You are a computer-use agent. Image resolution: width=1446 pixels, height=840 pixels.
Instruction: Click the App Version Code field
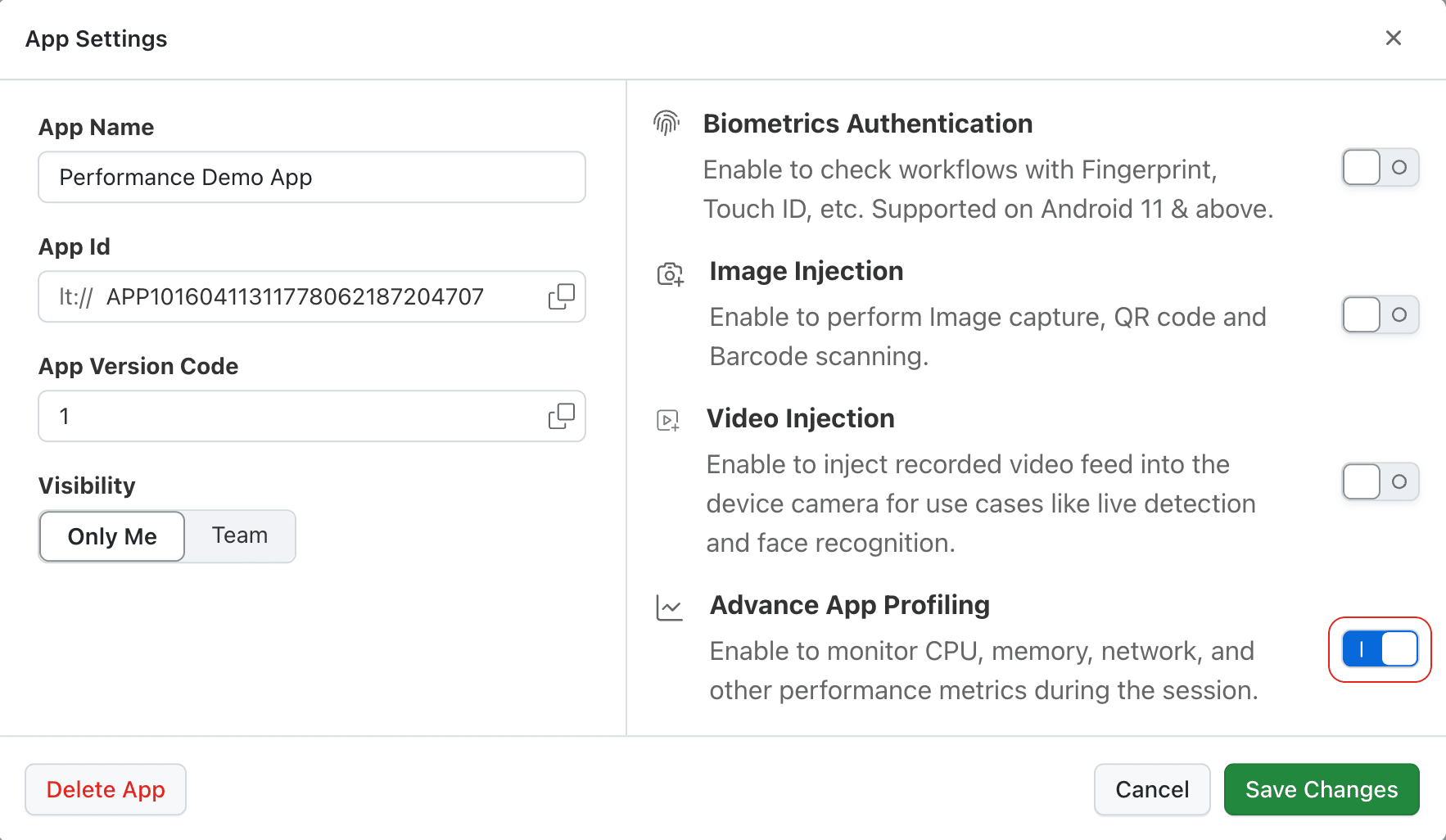click(312, 416)
